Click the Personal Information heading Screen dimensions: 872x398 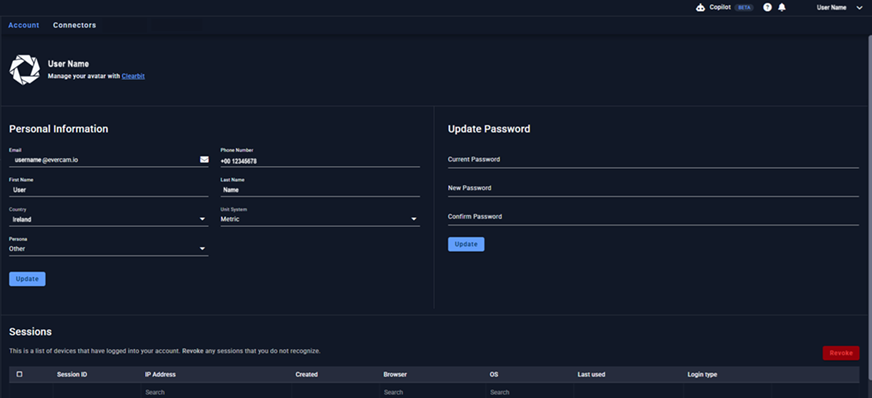58,129
